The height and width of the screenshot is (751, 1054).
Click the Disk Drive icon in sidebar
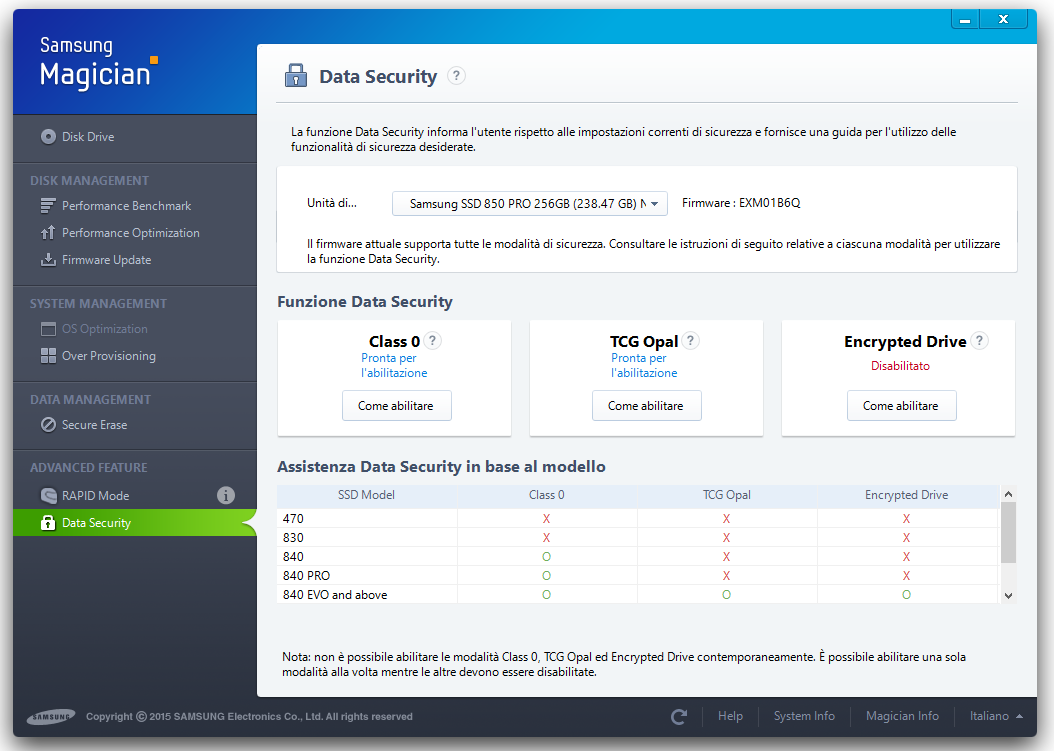coord(48,136)
